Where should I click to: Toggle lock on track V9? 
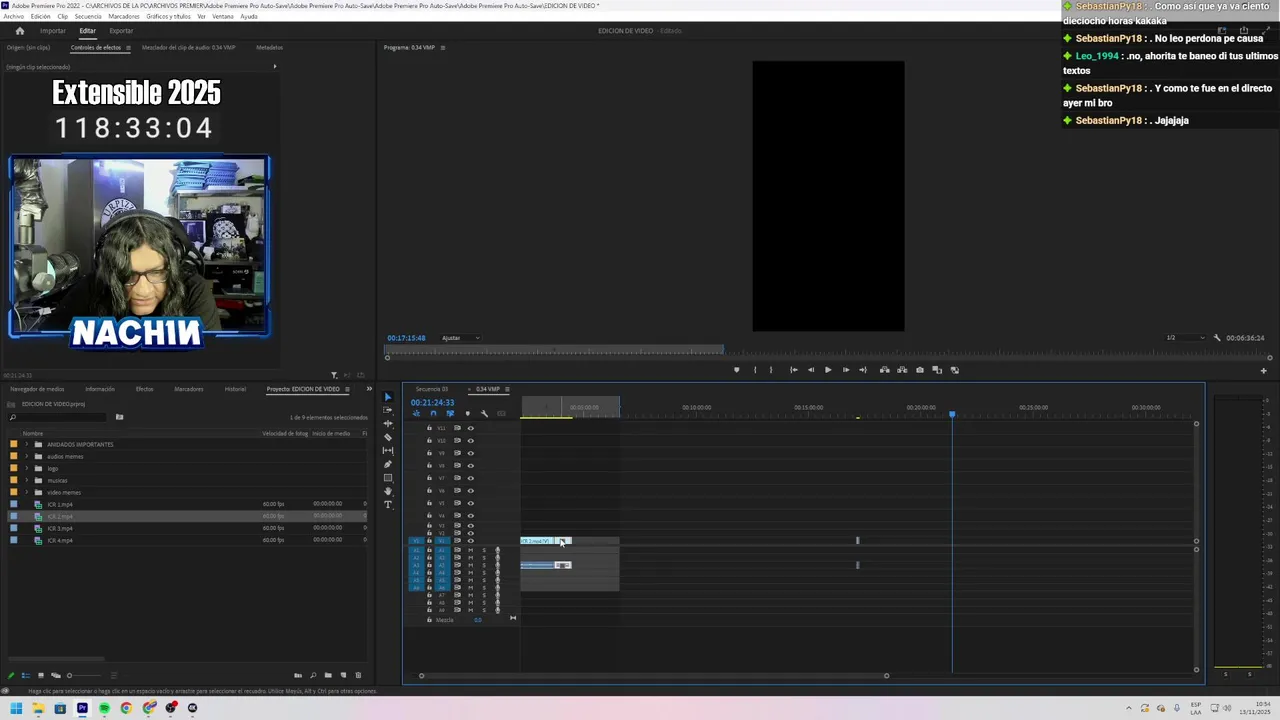click(x=430, y=453)
